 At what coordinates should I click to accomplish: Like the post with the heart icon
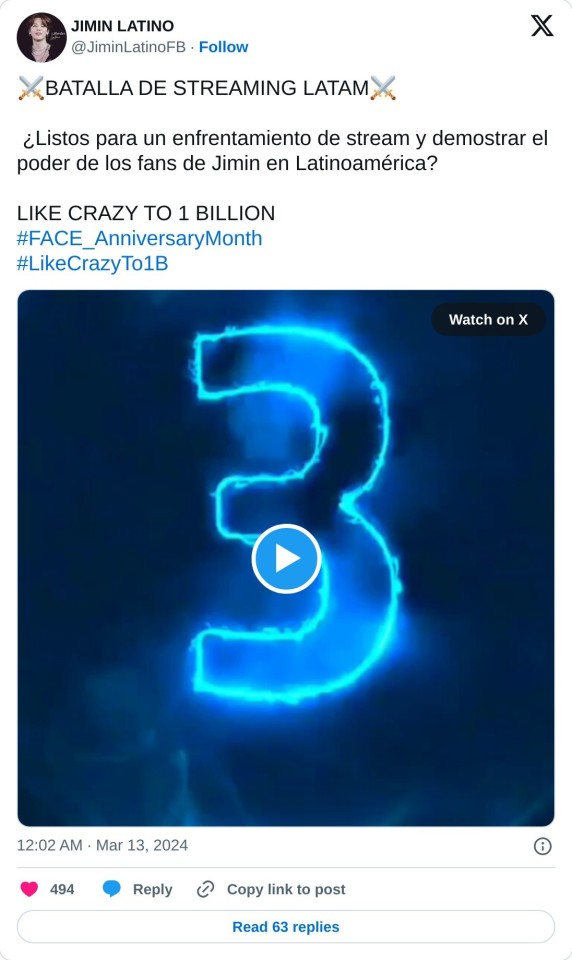tap(29, 889)
